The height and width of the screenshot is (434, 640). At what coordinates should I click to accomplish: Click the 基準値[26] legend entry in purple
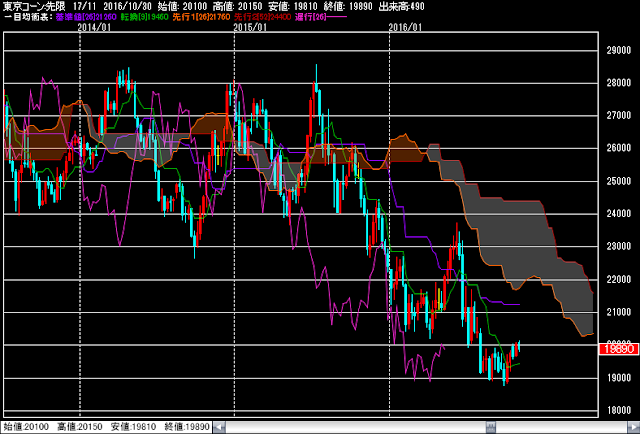coord(86,17)
